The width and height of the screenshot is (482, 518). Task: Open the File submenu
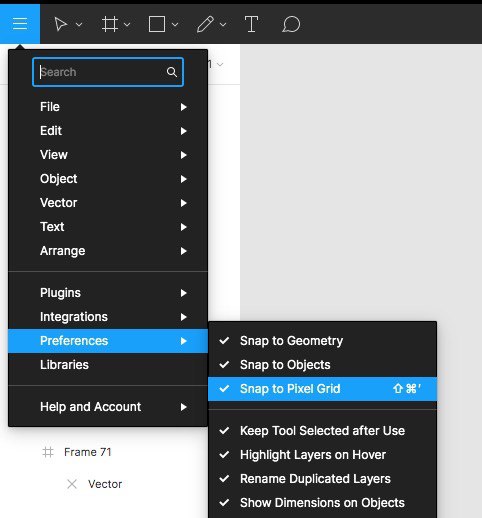coord(108,107)
